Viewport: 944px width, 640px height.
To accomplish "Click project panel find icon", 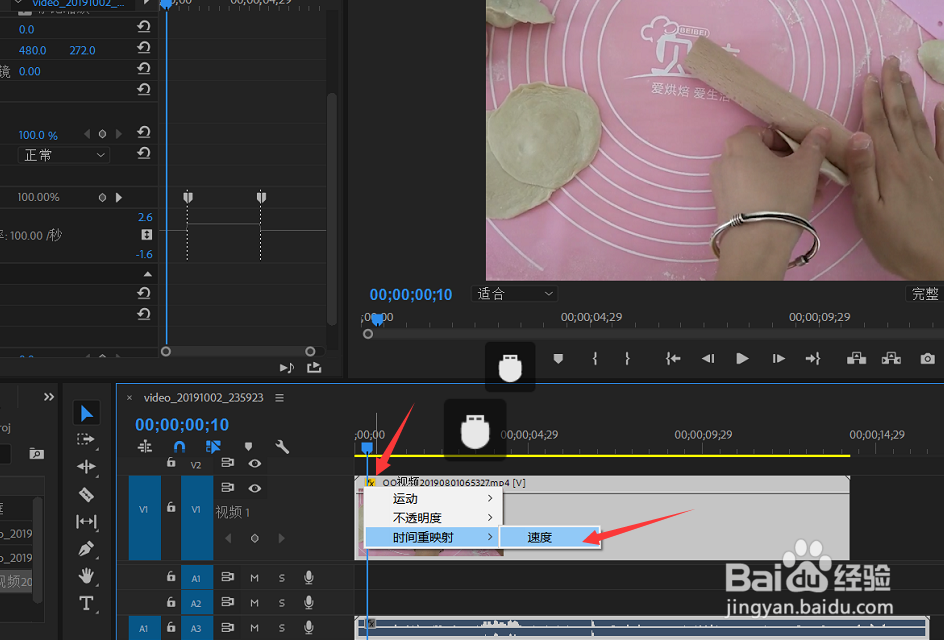I will click(x=36, y=453).
